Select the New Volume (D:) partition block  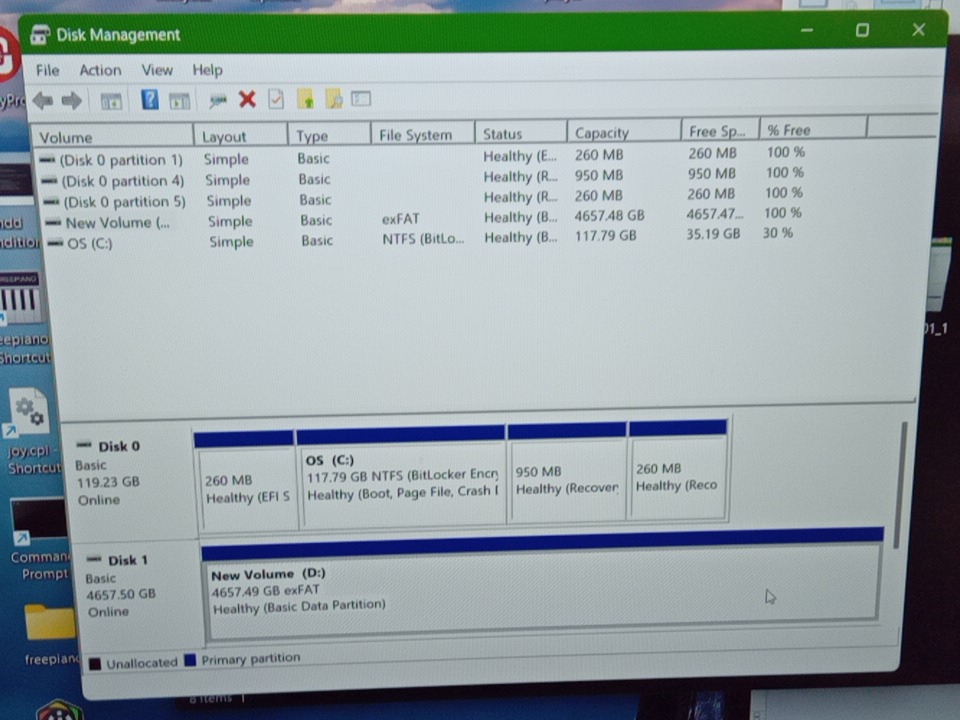pyautogui.click(x=542, y=584)
